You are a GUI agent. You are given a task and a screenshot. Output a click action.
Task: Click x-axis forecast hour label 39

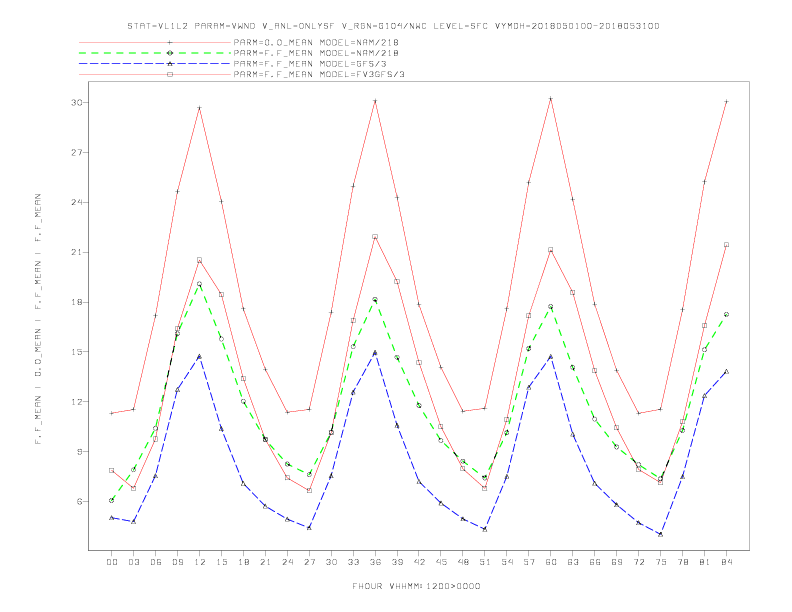click(397, 562)
